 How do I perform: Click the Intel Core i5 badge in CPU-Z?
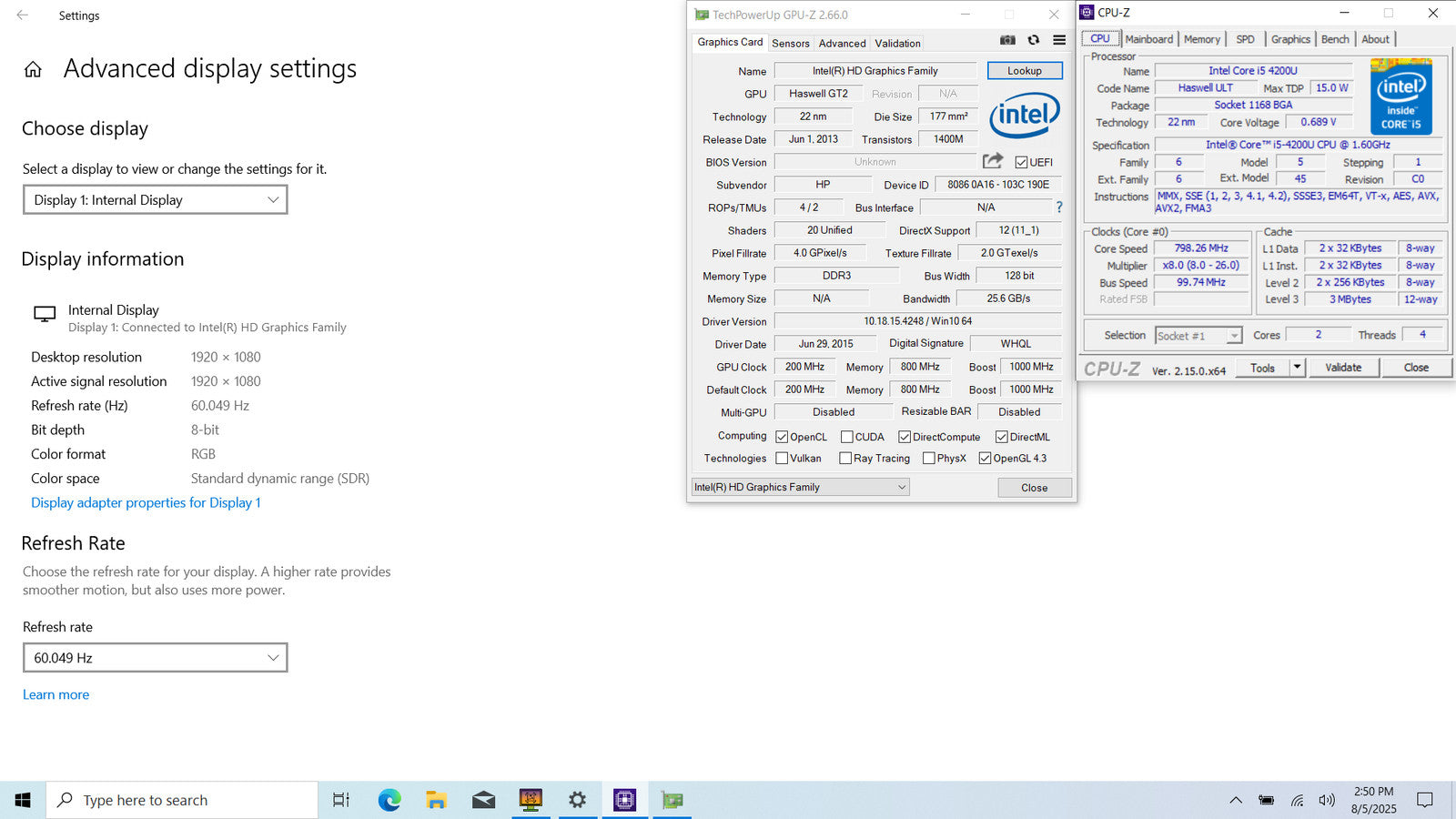coord(1401,96)
